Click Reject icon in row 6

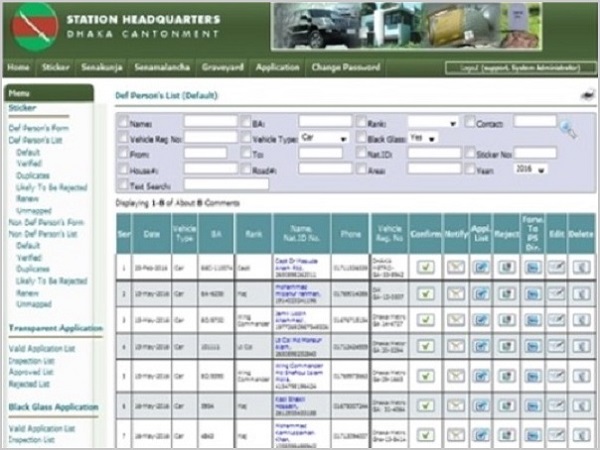[x=507, y=406]
